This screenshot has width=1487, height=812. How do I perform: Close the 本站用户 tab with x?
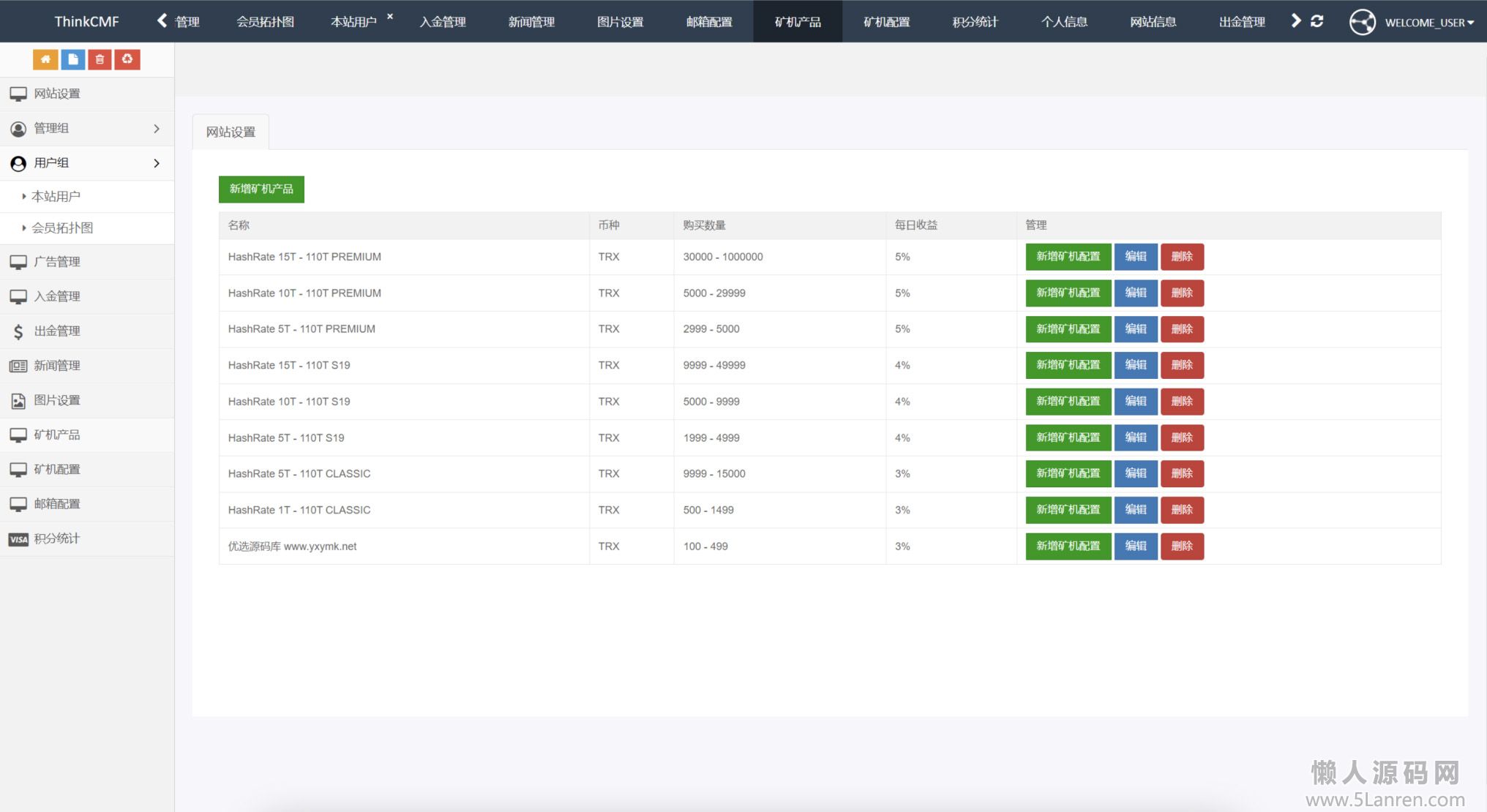(x=390, y=16)
